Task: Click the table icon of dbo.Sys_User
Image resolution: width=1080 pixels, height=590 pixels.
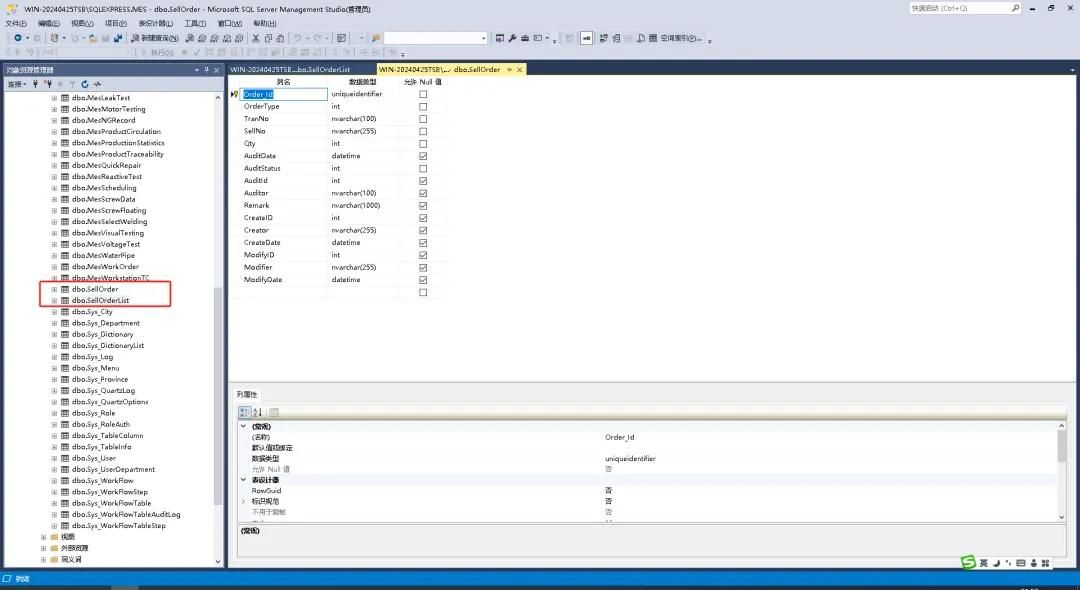Action: click(x=65, y=458)
